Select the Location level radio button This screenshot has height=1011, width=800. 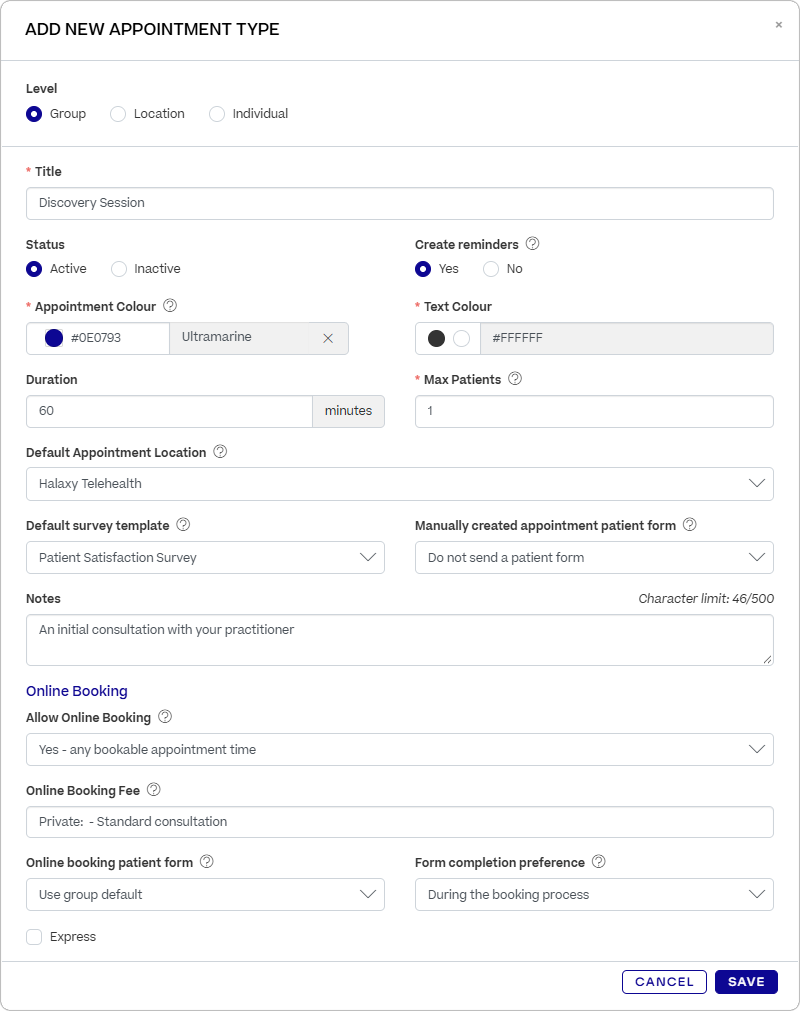coord(118,114)
